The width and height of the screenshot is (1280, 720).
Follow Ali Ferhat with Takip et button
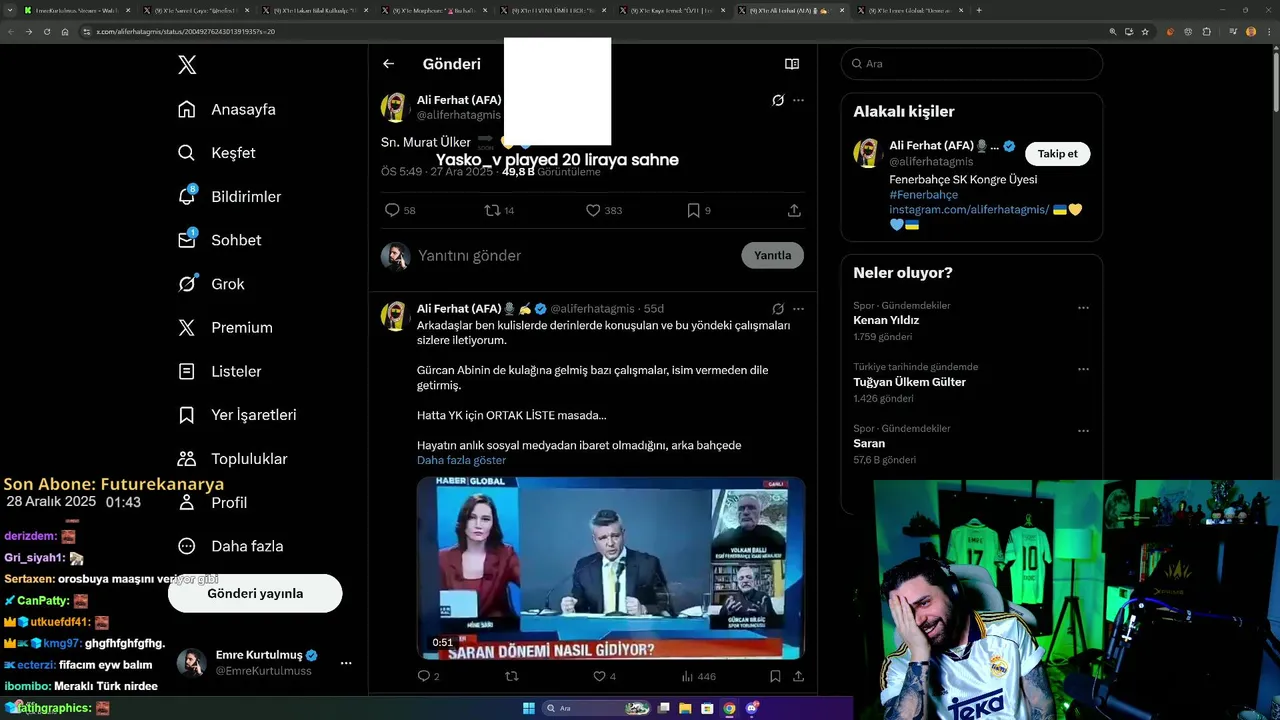(x=1057, y=154)
